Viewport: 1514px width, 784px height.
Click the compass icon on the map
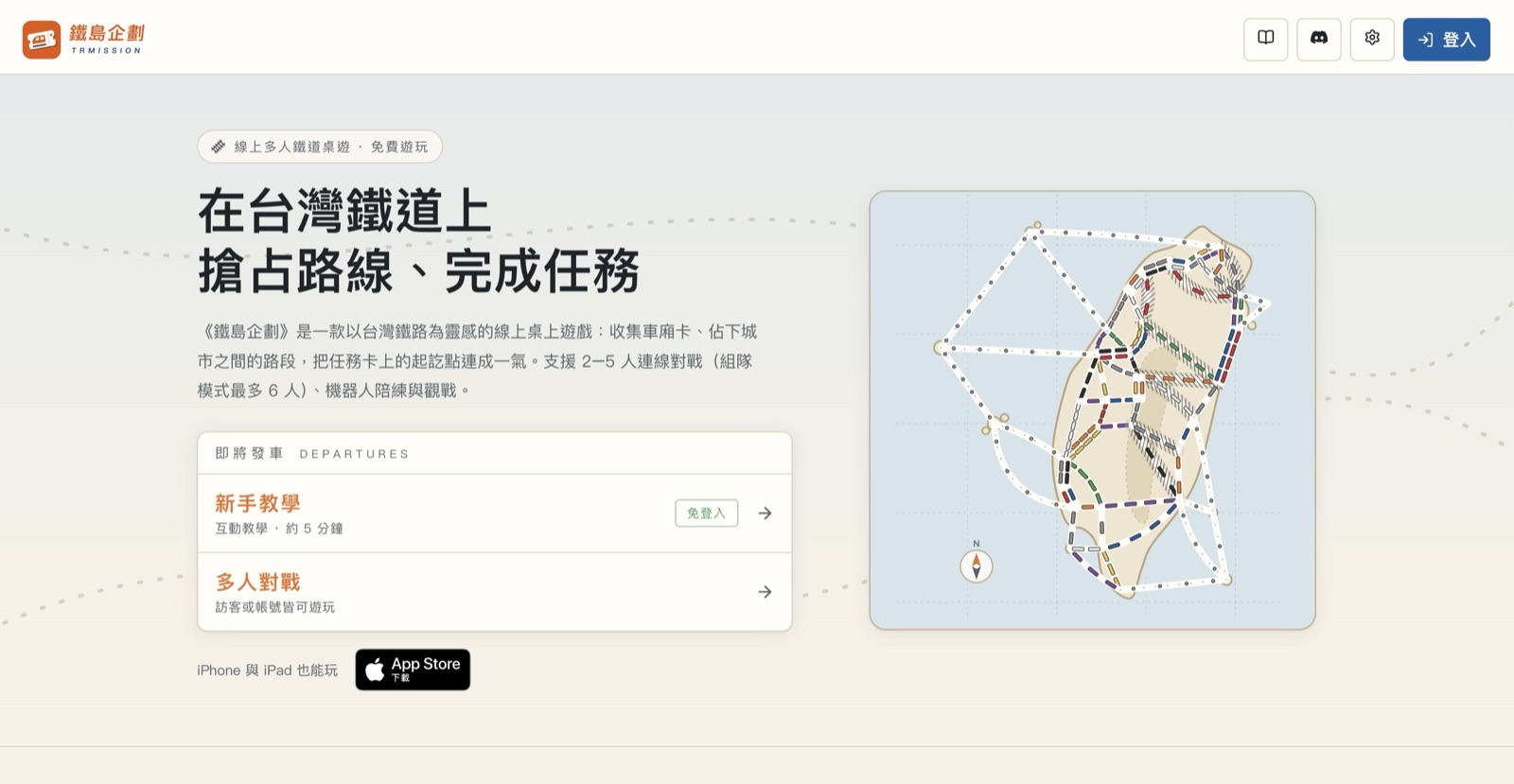(977, 566)
